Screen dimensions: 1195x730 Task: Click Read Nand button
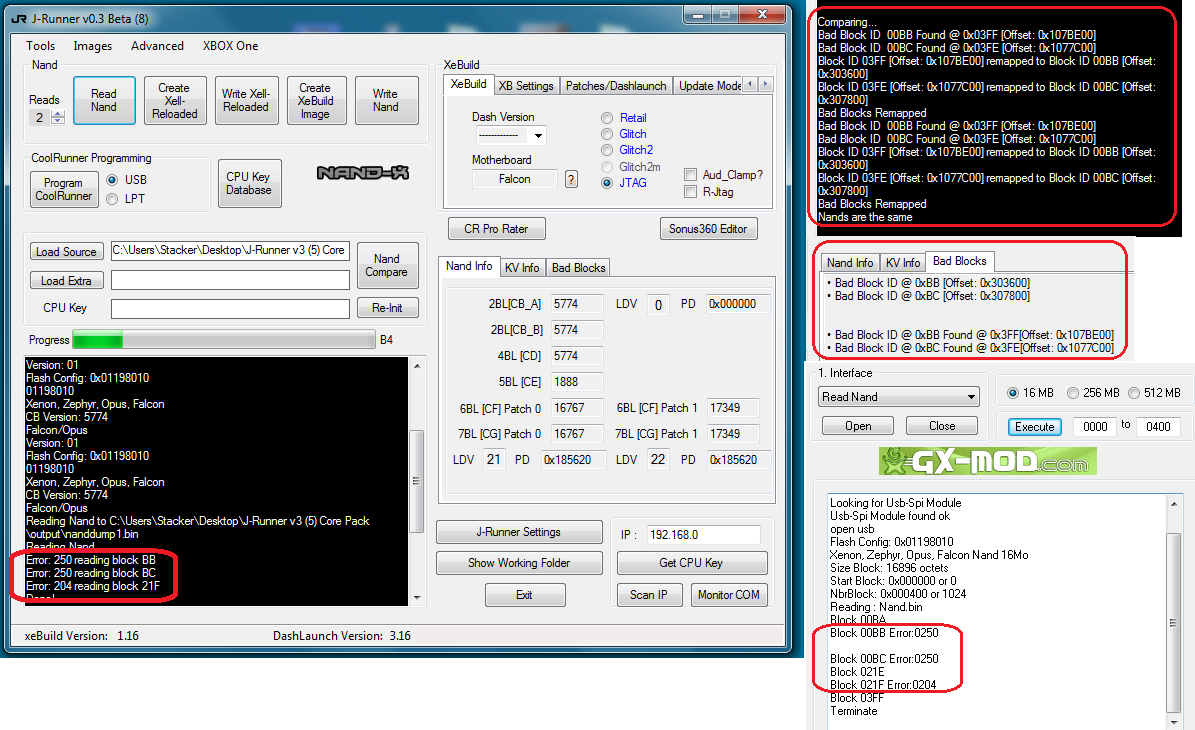point(104,101)
